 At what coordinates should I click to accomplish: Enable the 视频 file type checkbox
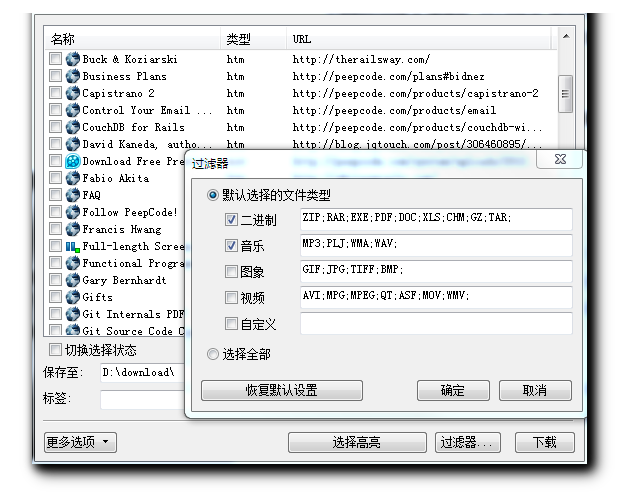[x=231, y=298]
